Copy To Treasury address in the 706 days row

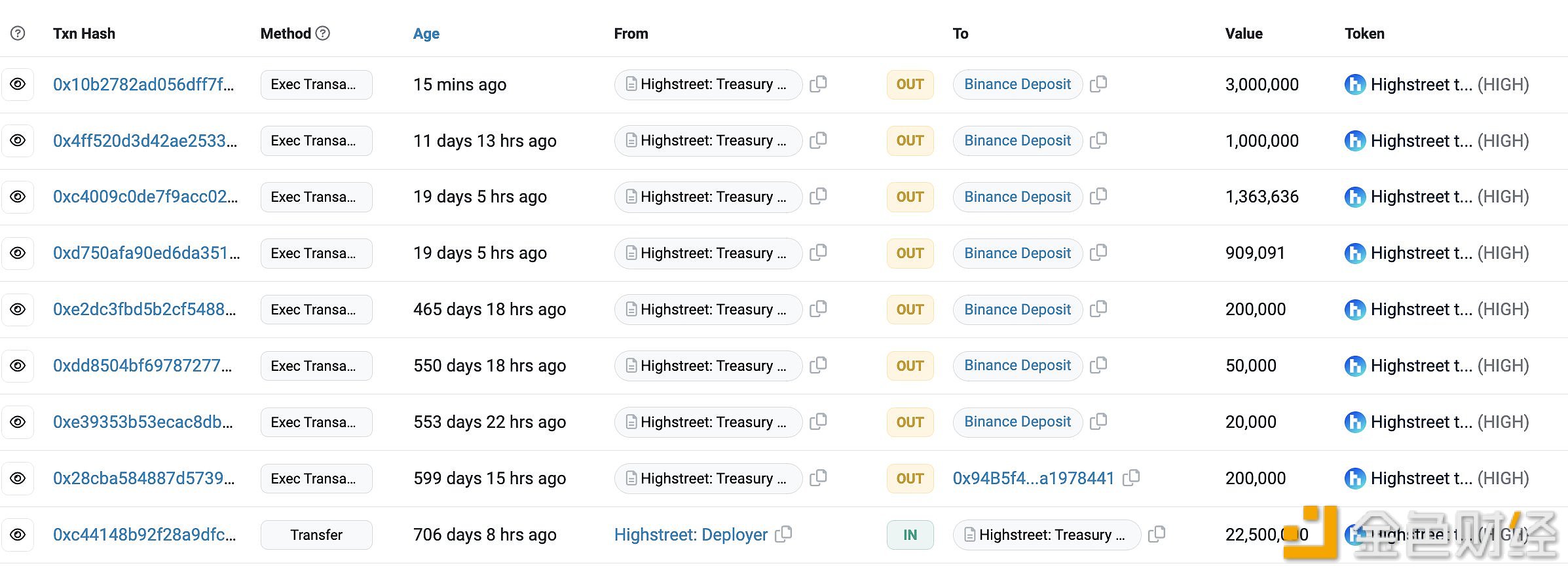click(1157, 534)
